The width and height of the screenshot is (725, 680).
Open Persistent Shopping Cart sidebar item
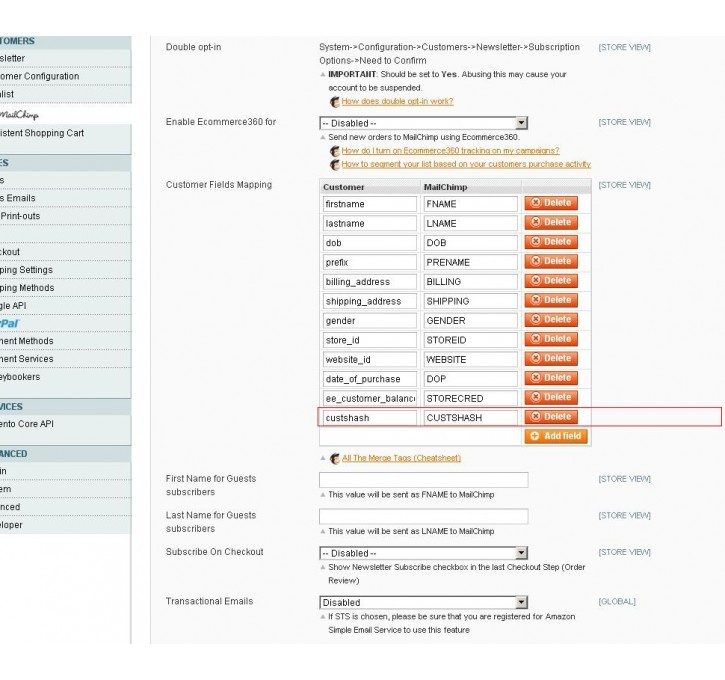65,133
